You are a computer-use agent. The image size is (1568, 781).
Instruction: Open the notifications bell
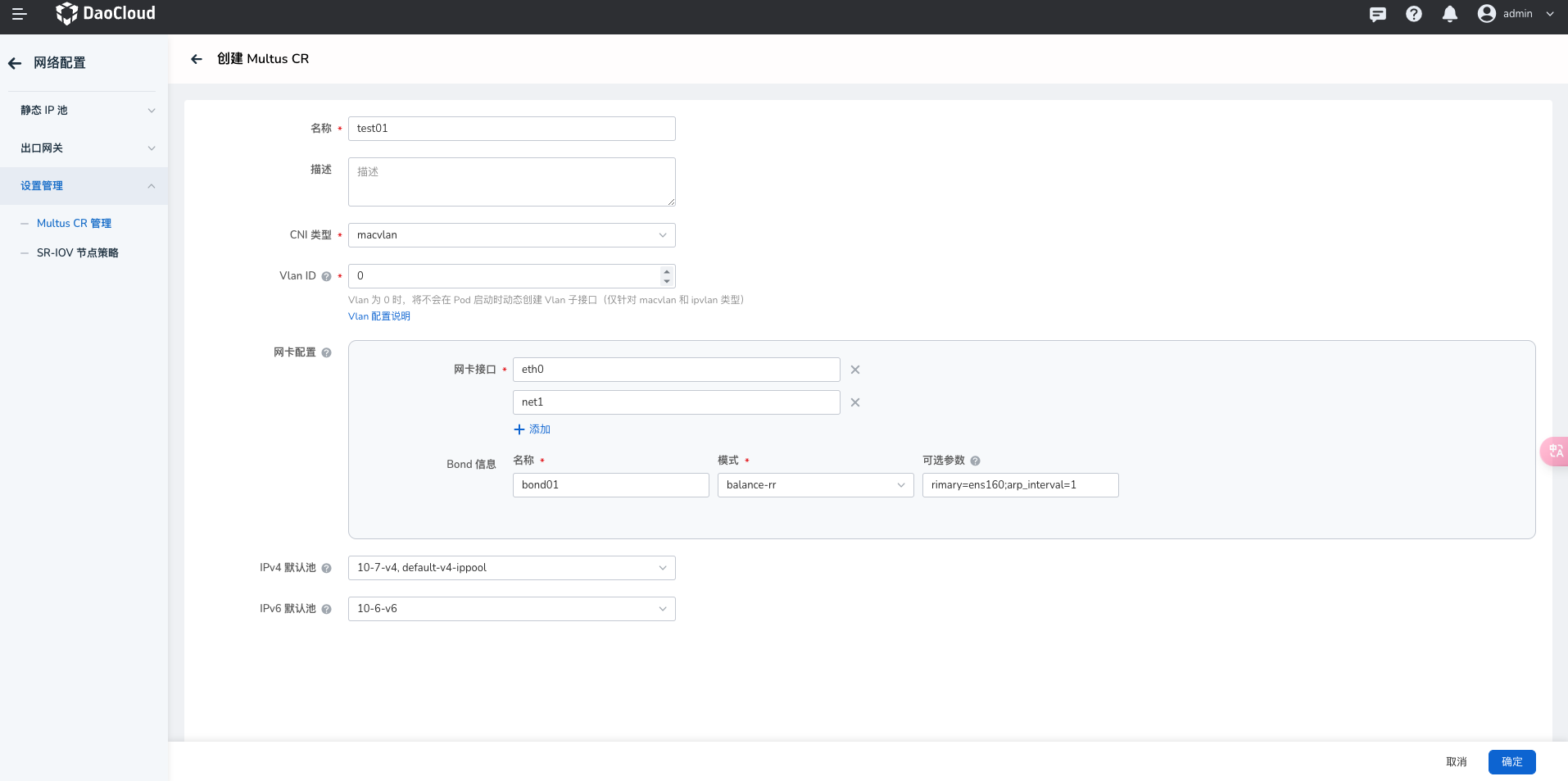pos(1450,14)
